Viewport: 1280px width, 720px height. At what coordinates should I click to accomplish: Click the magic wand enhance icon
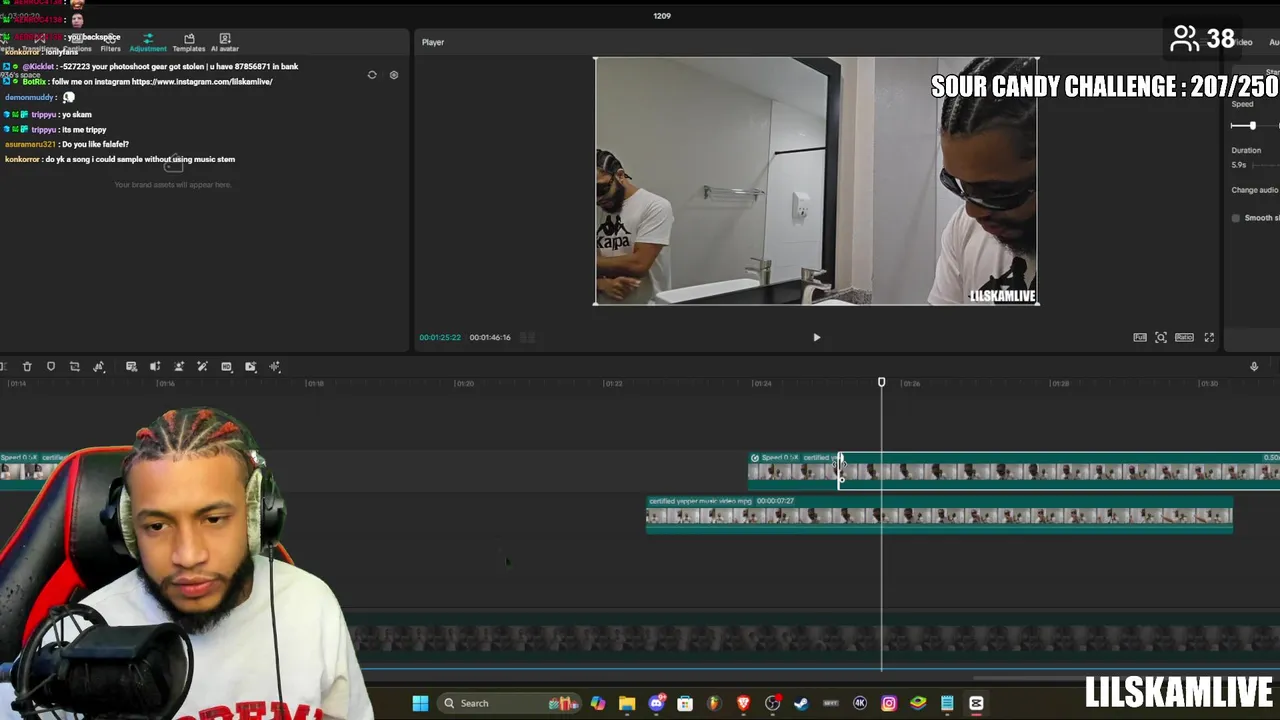202,367
